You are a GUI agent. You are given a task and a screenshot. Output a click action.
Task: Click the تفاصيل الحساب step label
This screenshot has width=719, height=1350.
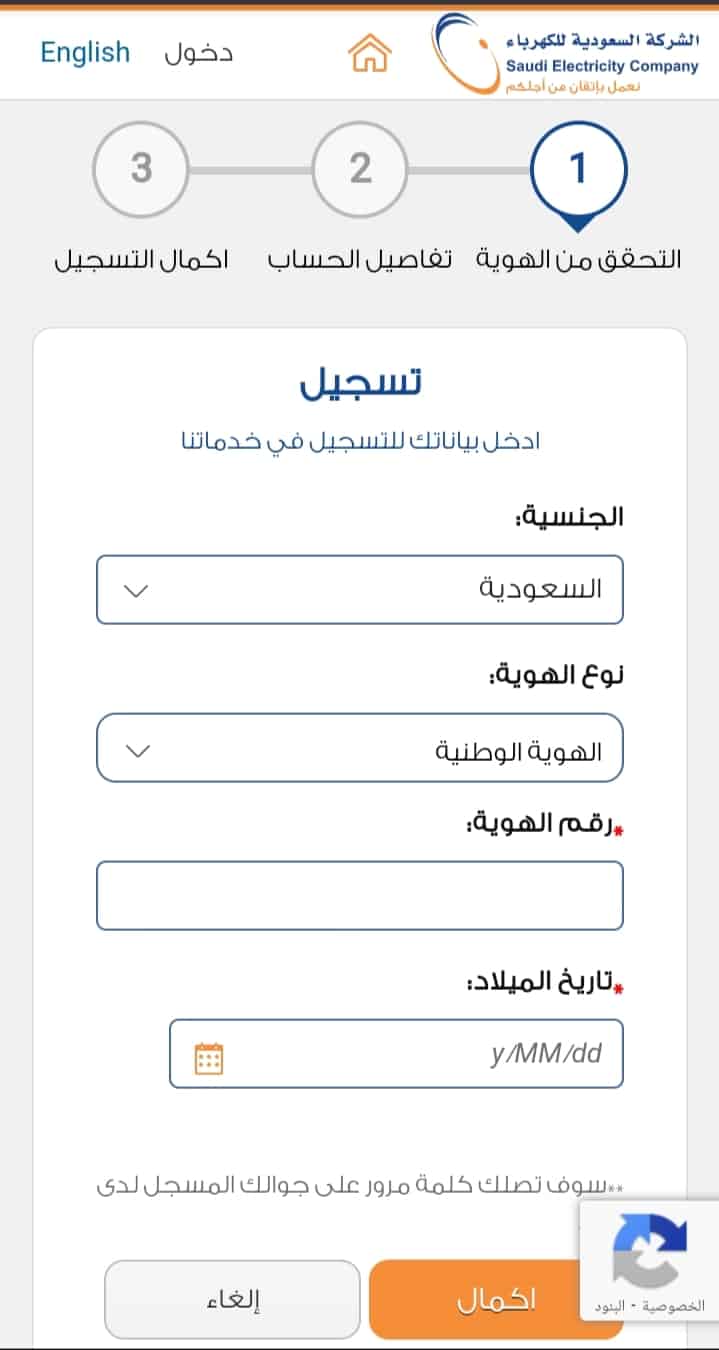click(x=360, y=260)
